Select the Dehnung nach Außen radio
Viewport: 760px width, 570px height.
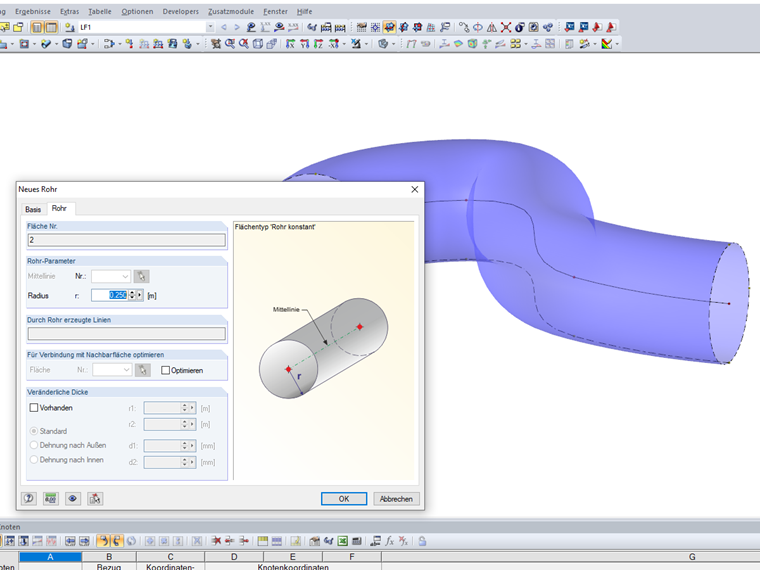[x=34, y=445]
